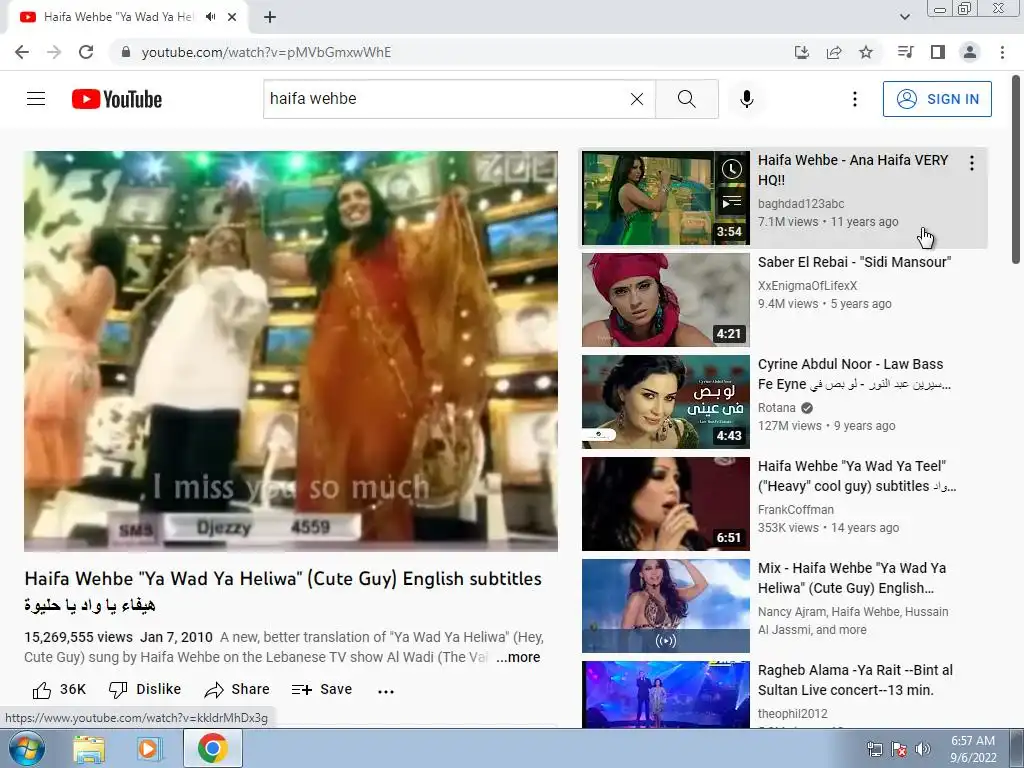Open Ya Wad Ya Teel thumbnail
The image size is (1024, 768).
click(665, 504)
